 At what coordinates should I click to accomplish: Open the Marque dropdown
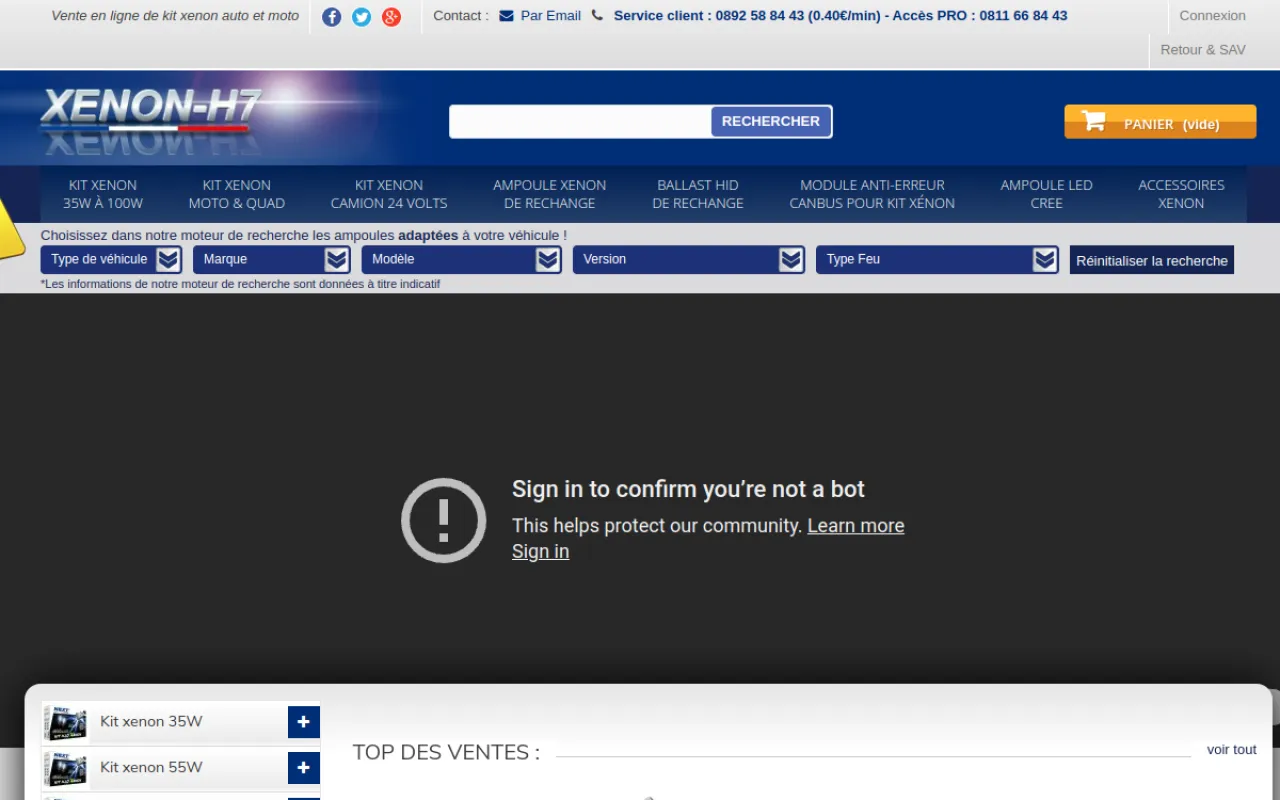click(x=270, y=260)
